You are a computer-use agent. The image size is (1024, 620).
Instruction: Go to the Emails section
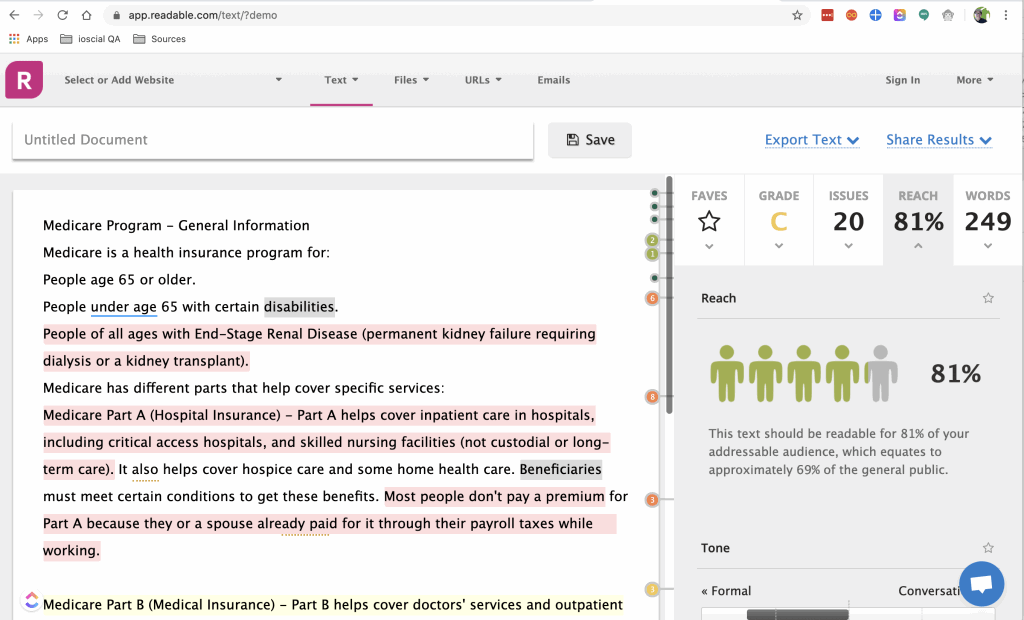point(554,80)
